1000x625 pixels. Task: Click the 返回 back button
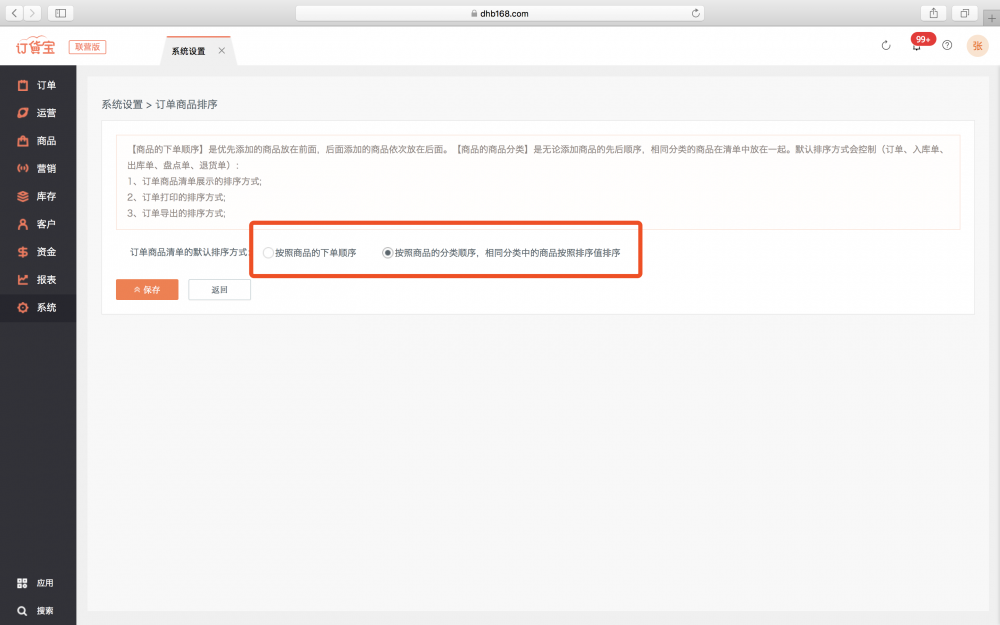tap(219, 290)
